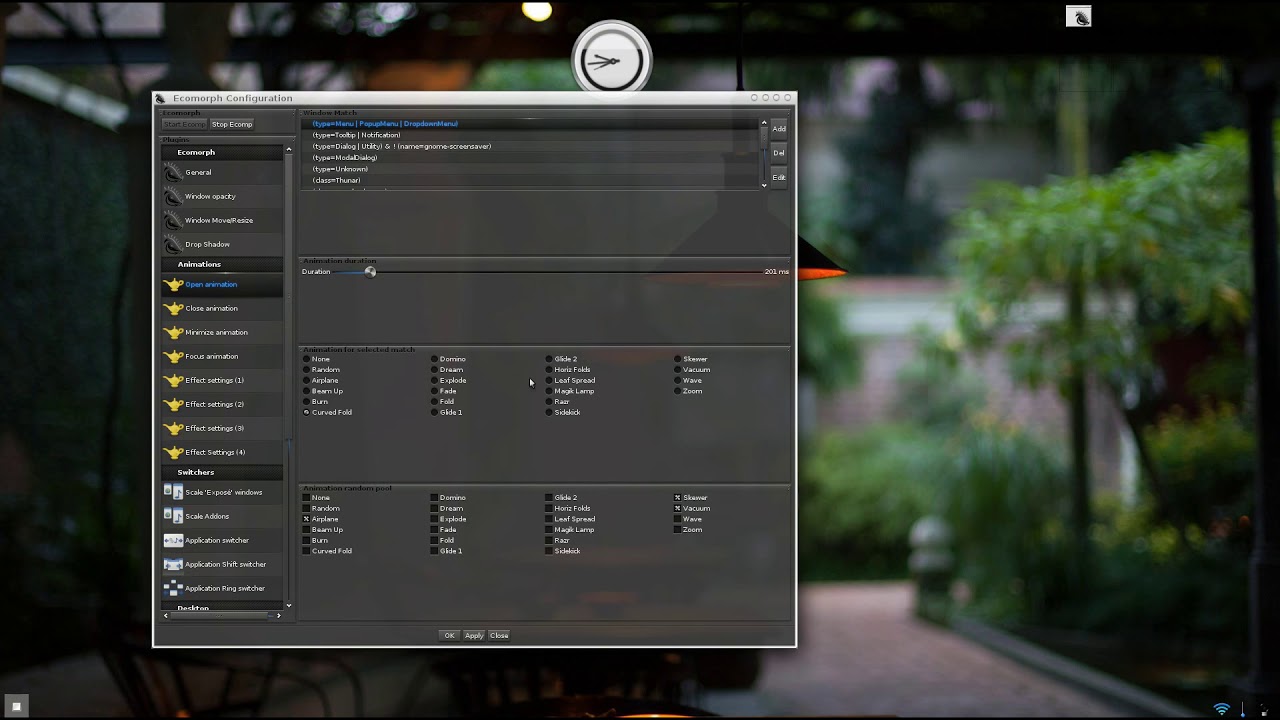Select the Minimize animation lamp icon
The image size is (1280, 720).
click(173, 333)
